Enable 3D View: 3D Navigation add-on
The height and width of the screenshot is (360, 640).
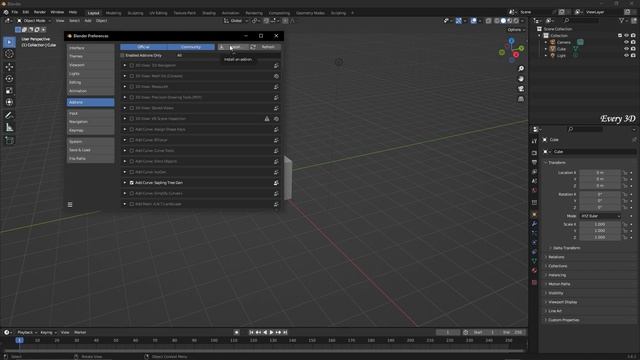[132, 65]
